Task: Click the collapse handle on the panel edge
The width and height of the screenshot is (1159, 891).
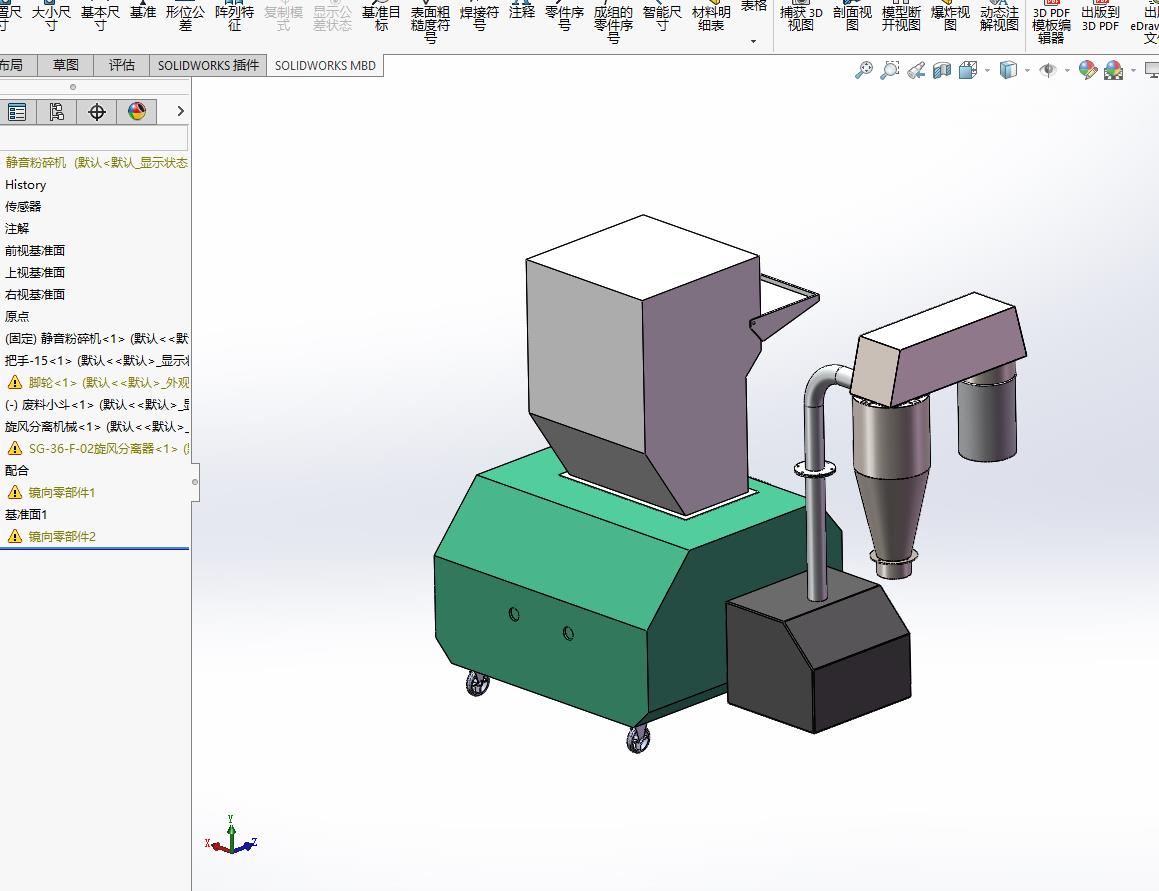Action: [194, 482]
